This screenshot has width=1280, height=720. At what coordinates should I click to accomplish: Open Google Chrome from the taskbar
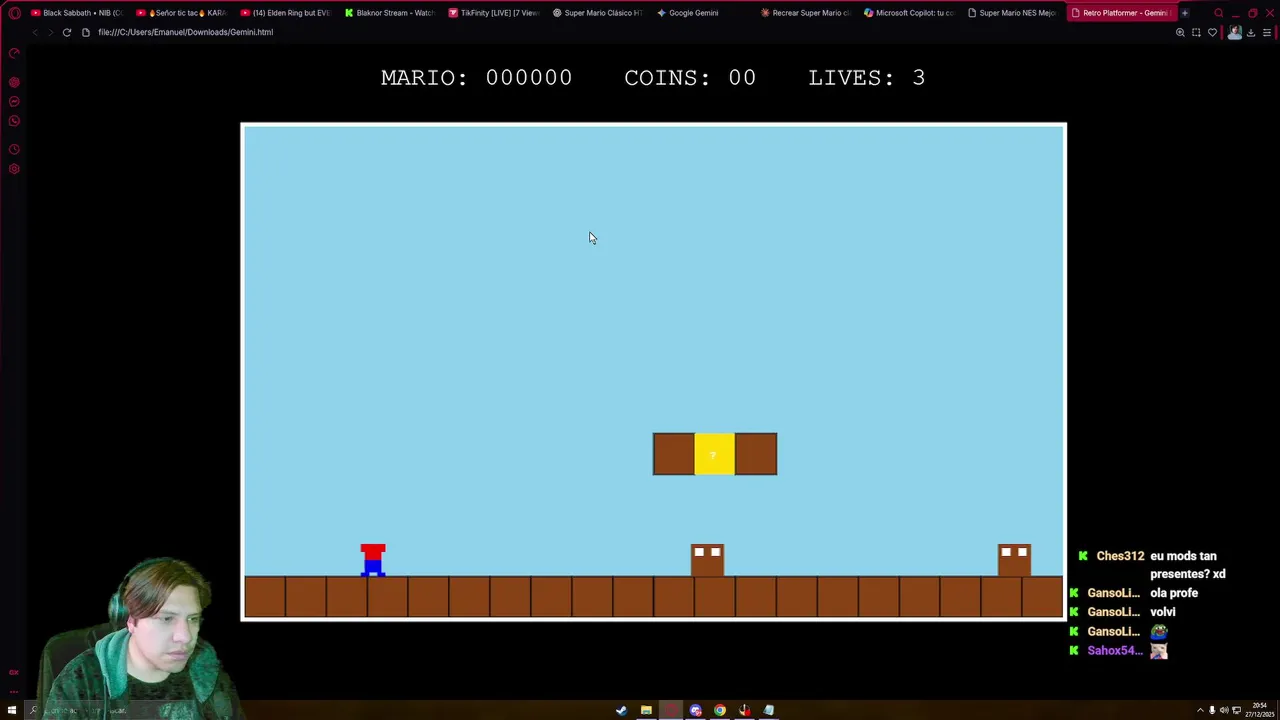[x=720, y=711]
